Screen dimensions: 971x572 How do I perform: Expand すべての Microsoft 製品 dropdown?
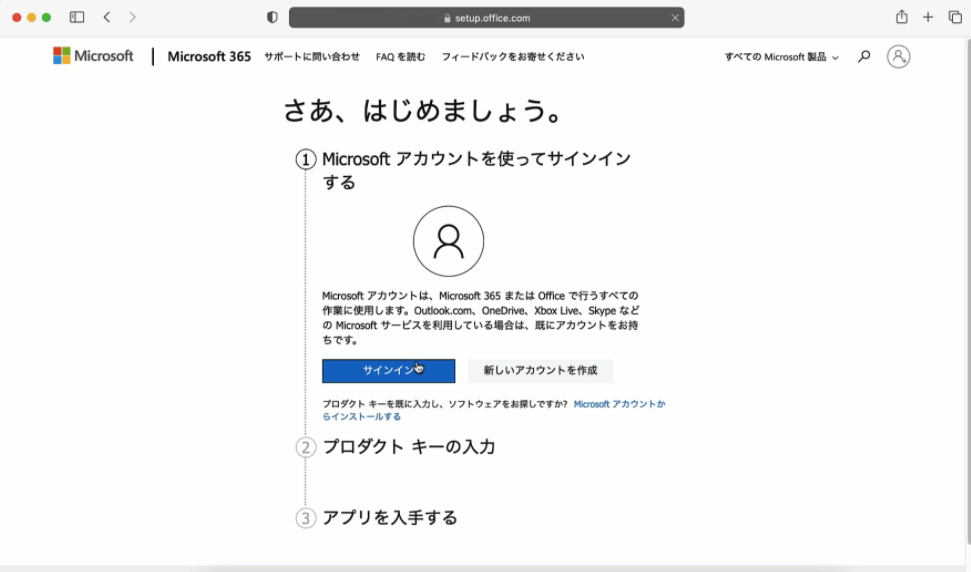pyautogui.click(x=782, y=57)
